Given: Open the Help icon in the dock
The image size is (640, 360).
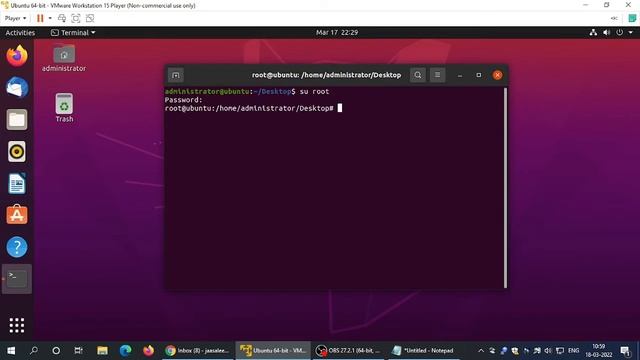Looking at the screenshot, I should [17, 247].
